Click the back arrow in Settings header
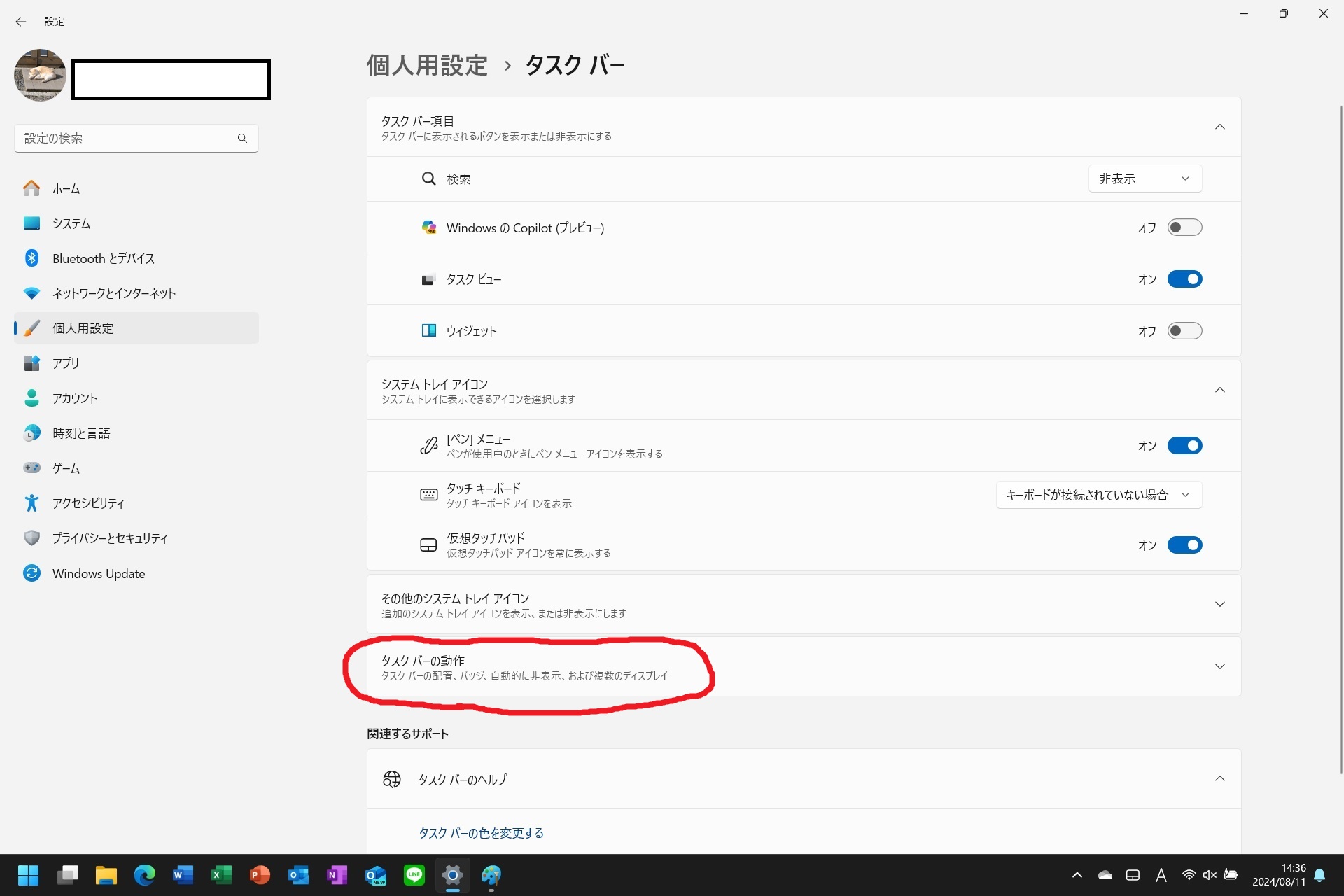Viewport: 1344px width, 896px height. pyautogui.click(x=21, y=22)
